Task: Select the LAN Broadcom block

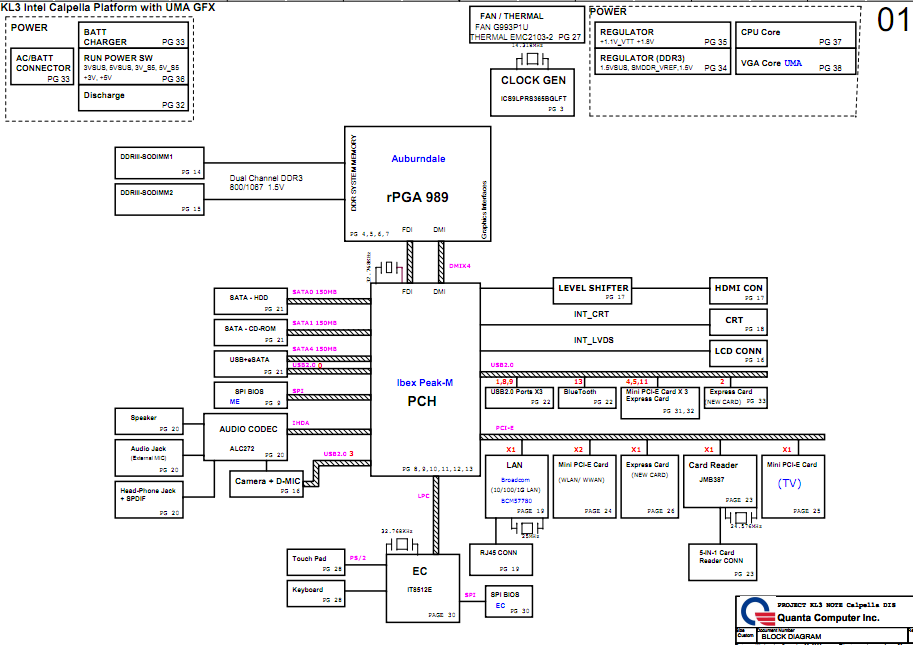Action: (x=516, y=487)
